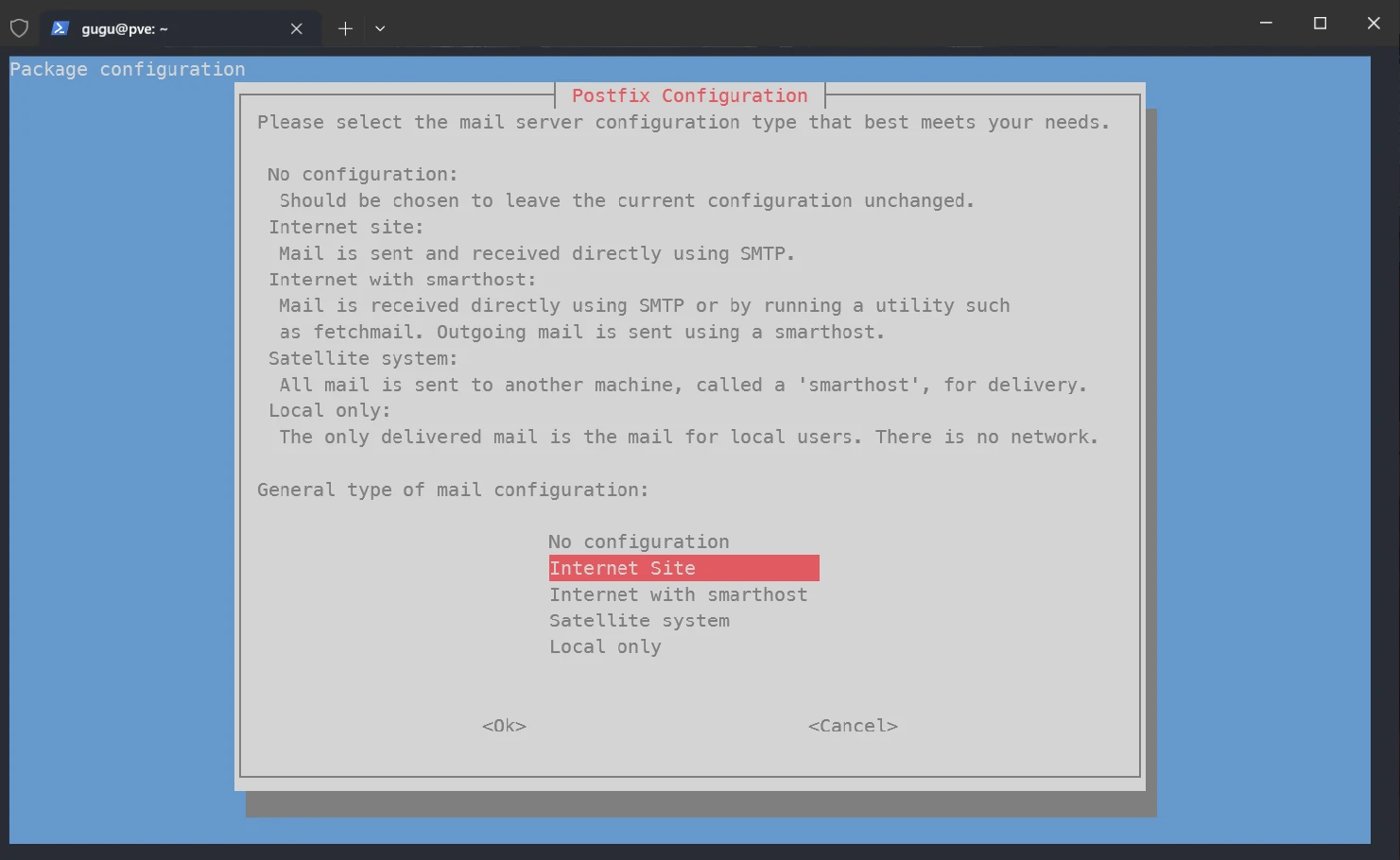Minimize the terminal window

(1266, 23)
